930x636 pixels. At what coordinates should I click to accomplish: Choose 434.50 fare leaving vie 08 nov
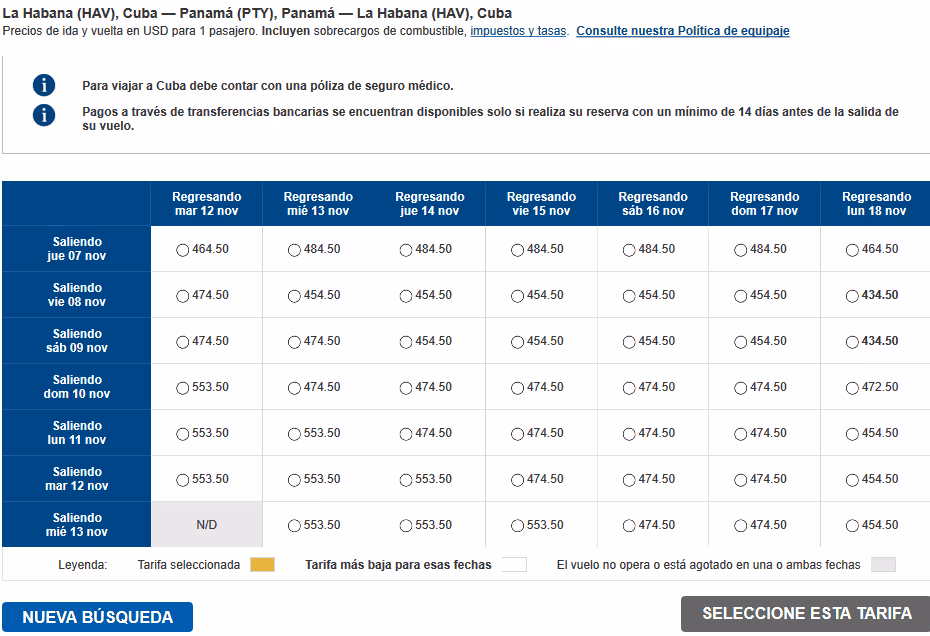[852, 296]
